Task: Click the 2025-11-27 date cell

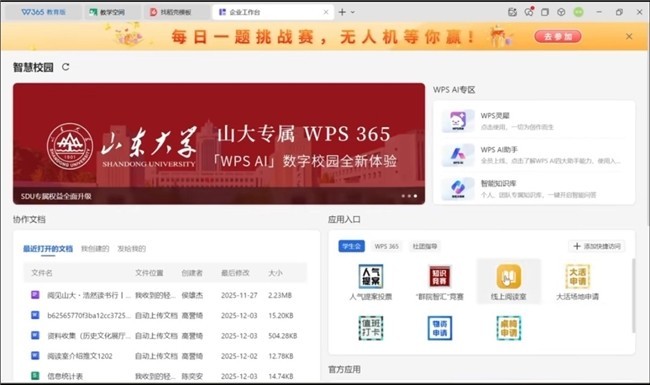Action: tap(239, 295)
